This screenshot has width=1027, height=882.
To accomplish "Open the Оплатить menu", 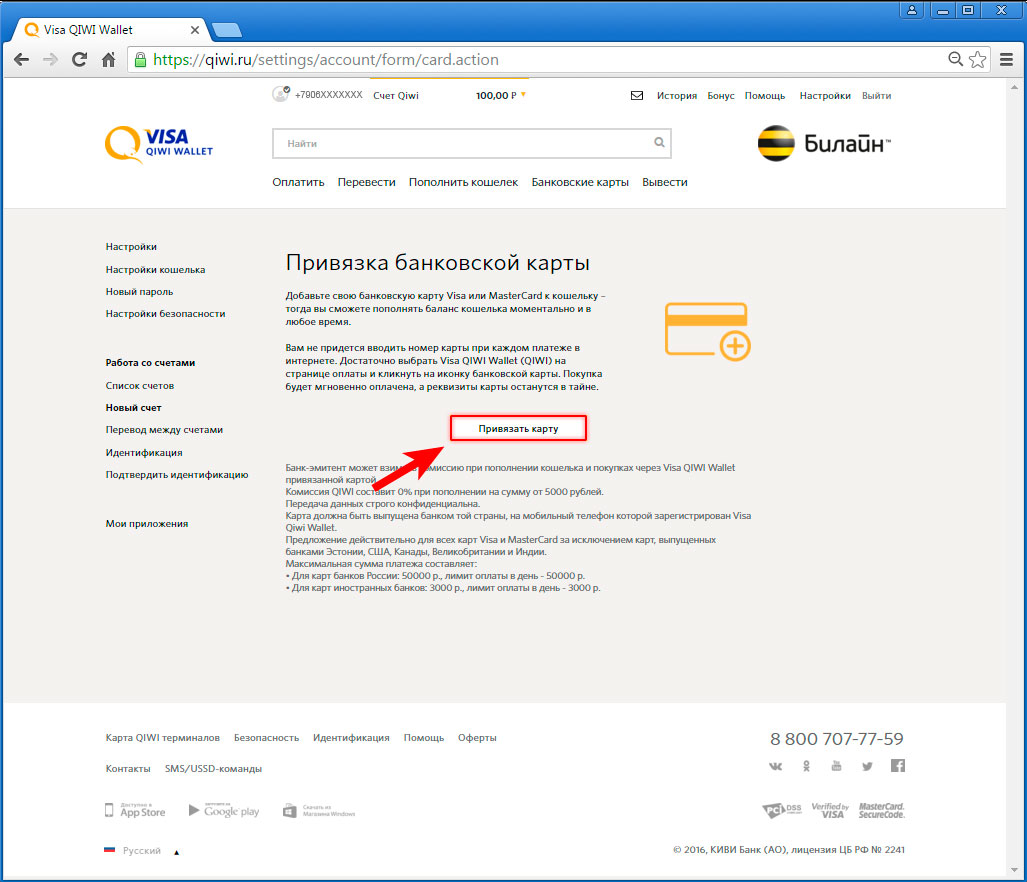I will pos(298,182).
